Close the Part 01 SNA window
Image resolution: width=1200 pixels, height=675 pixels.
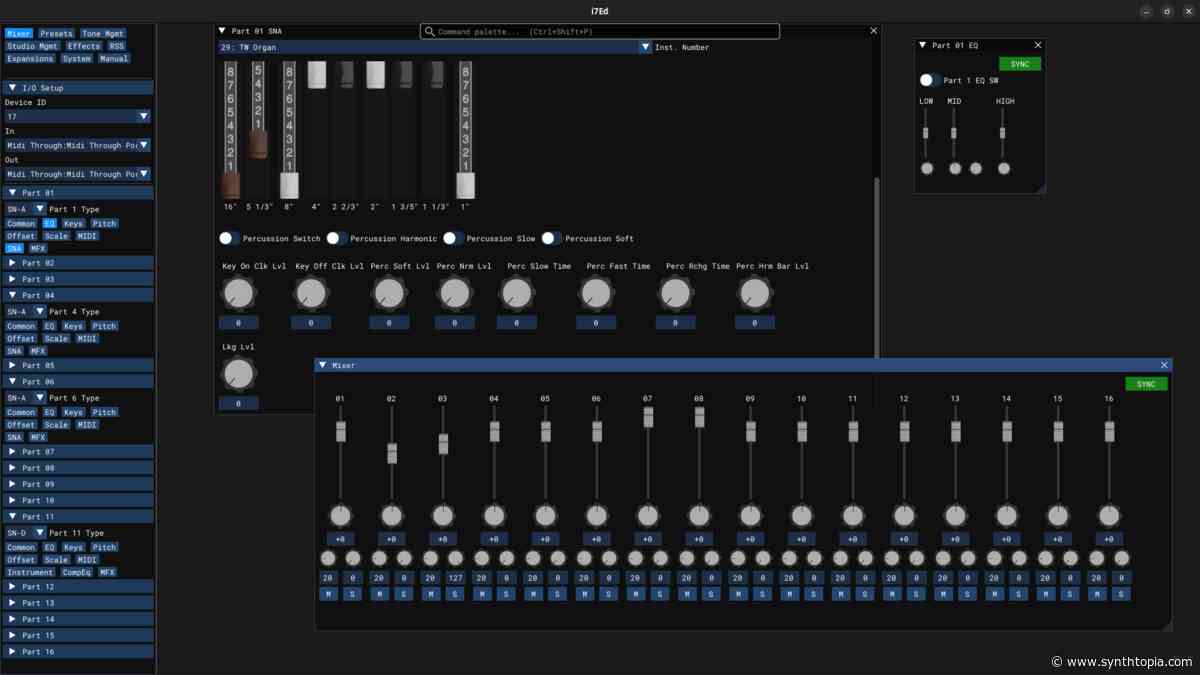click(x=874, y=31)
